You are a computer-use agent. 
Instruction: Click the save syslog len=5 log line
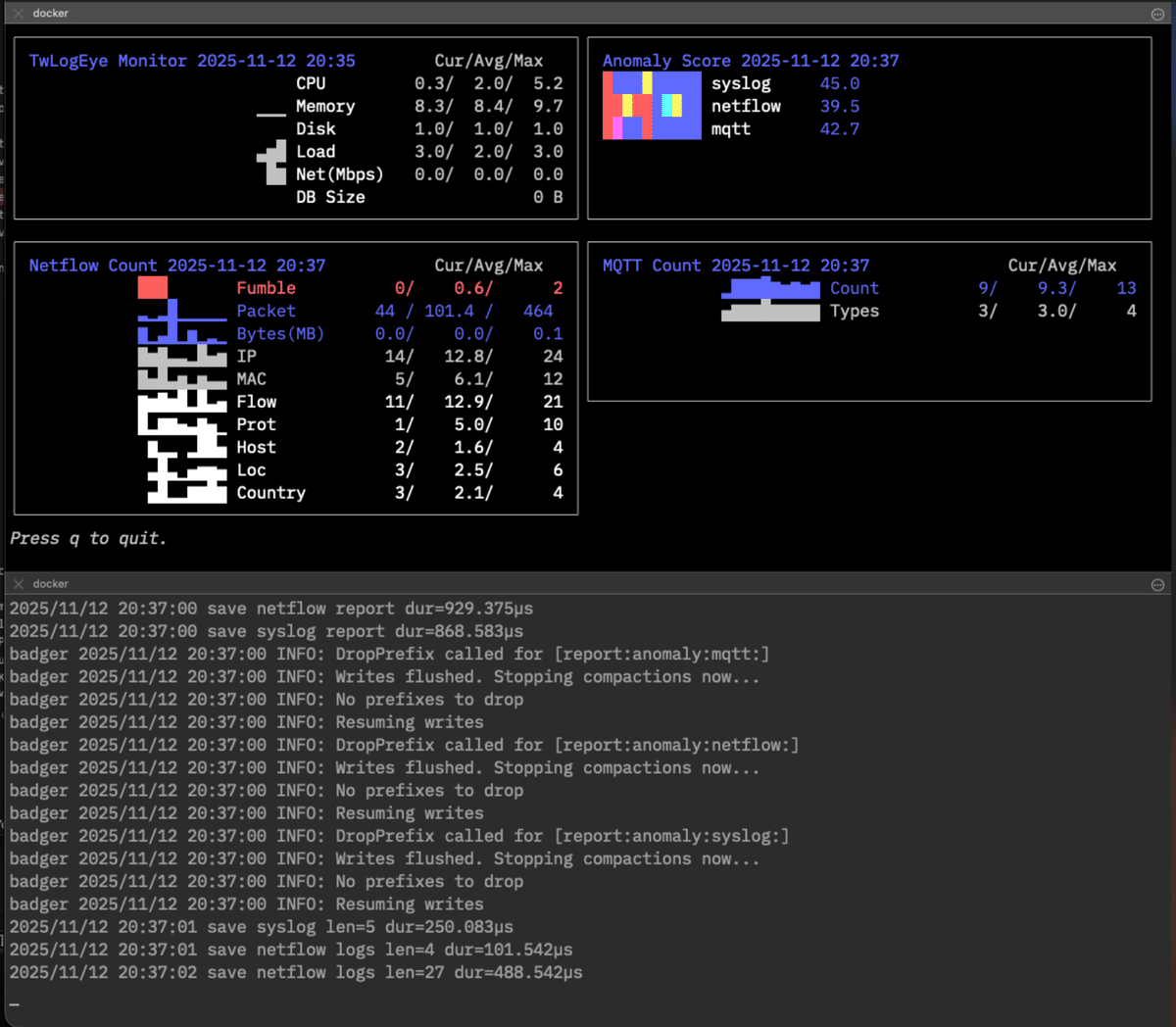pyautogui.click(x=262, y=927)
